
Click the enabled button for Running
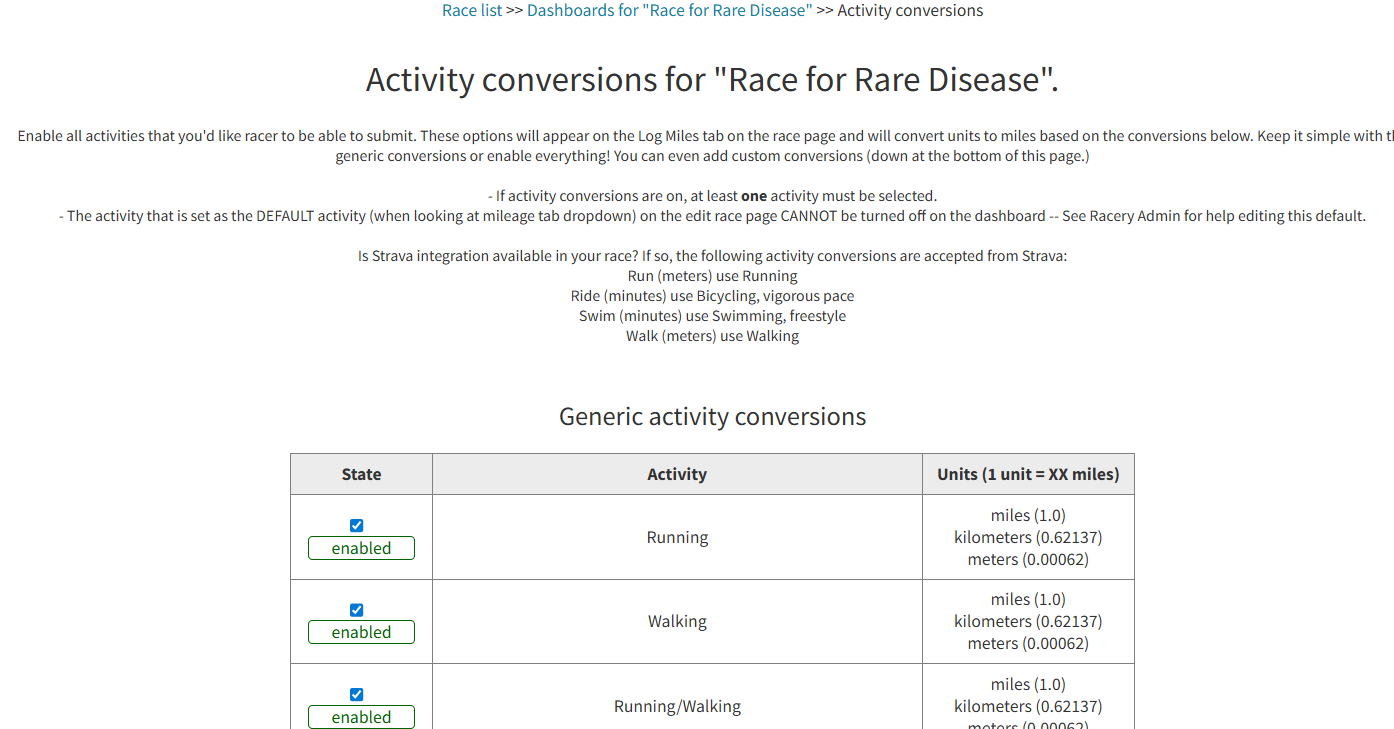tap(361, 547)
